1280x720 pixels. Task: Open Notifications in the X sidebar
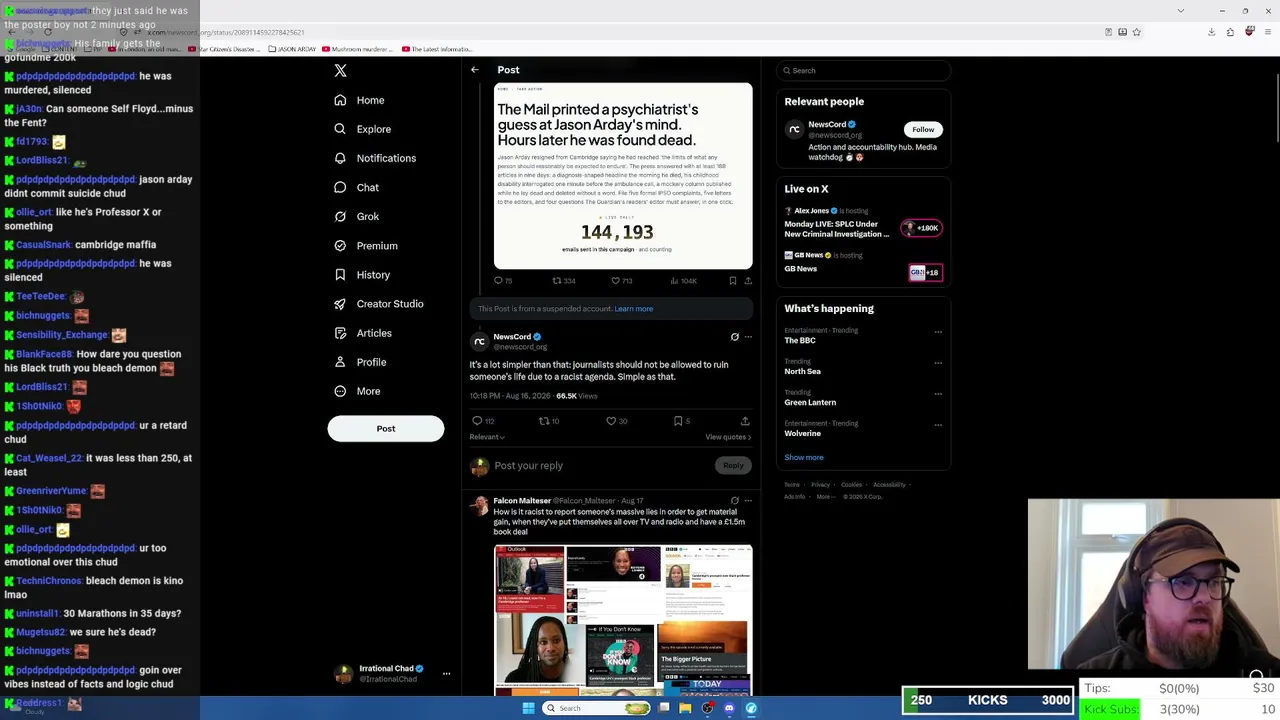pyautogui.click(x=375, y=158)
